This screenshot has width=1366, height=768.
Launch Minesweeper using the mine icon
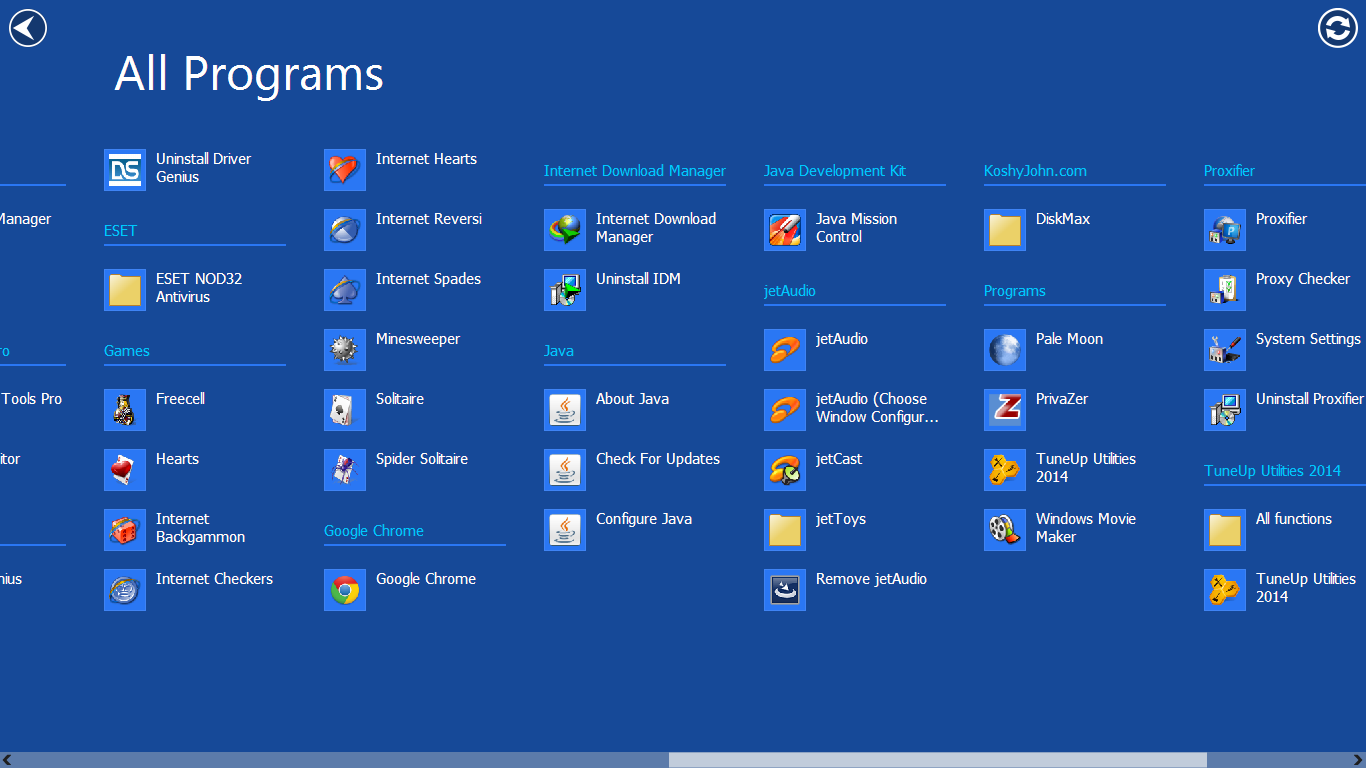(x=345, y=350)
